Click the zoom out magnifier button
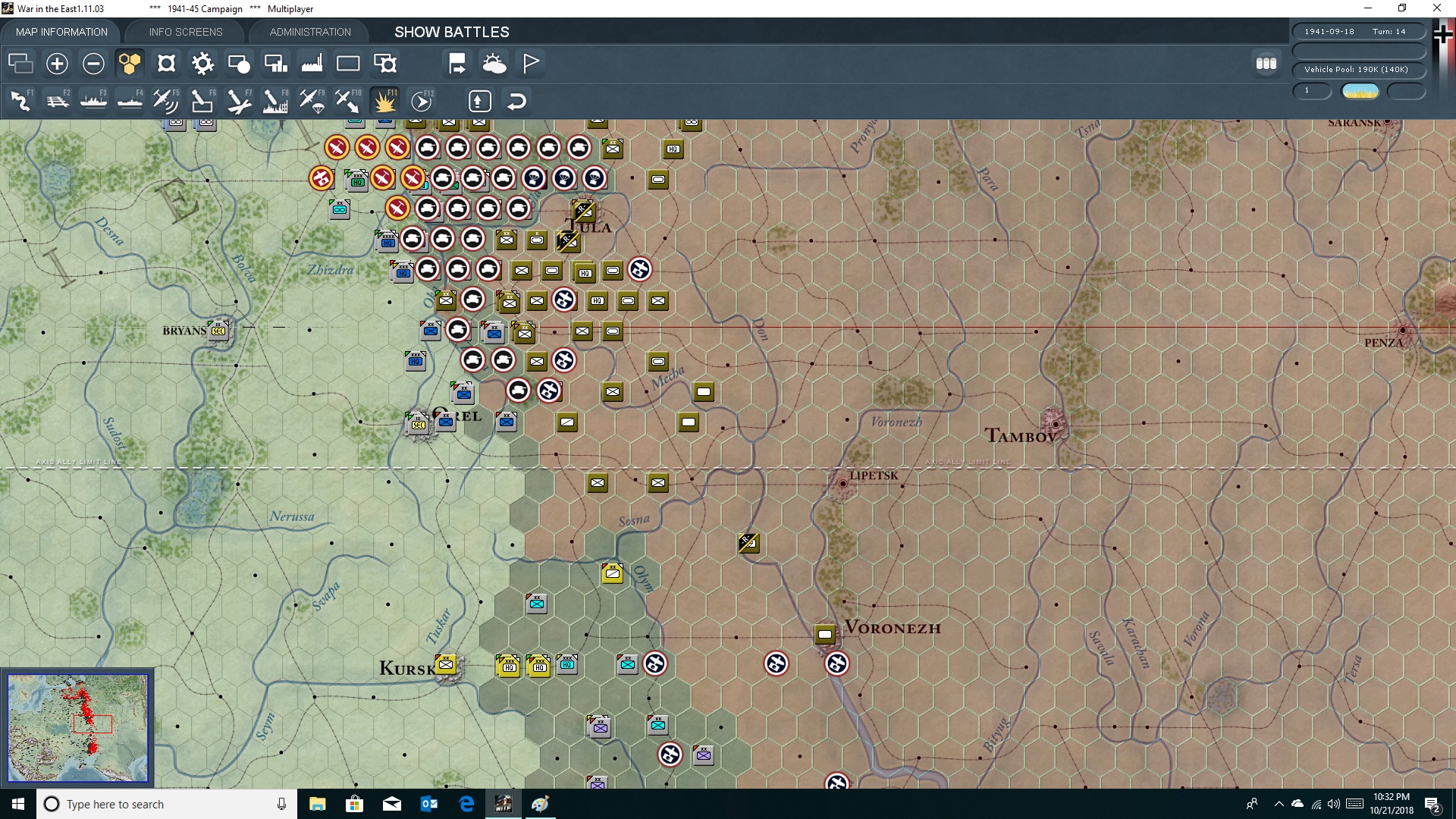Image resolution: width=1456 pixels, height=819 pixels. 93,64
